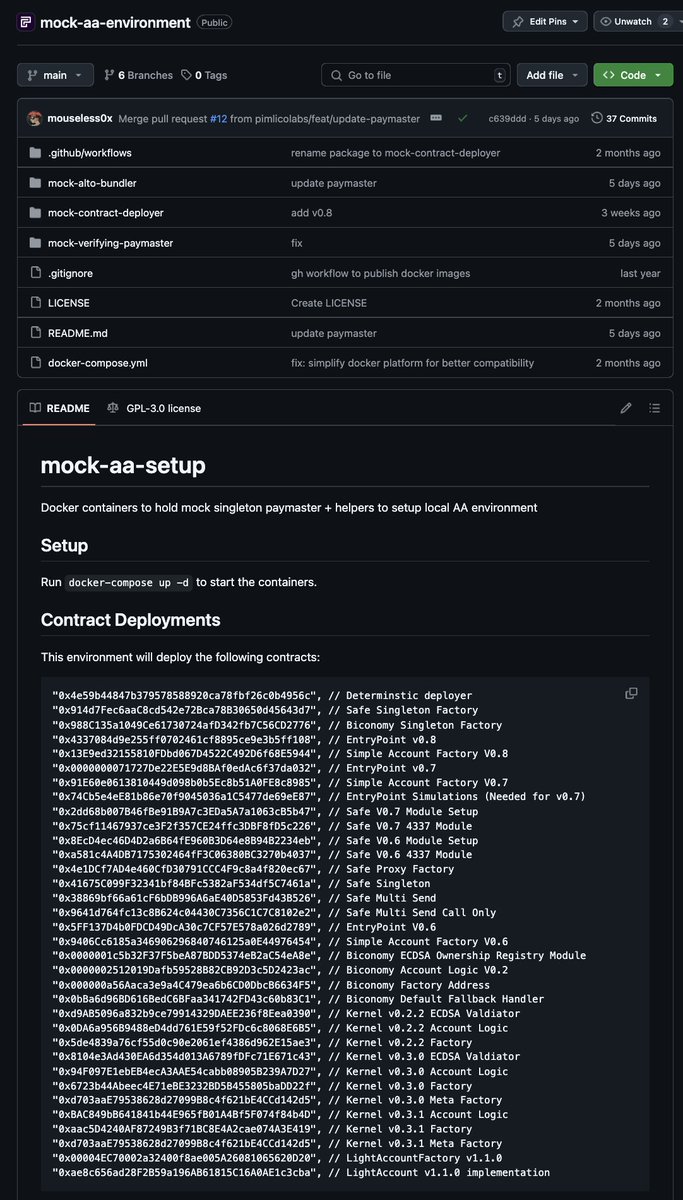Click the Contract Deployments heading

(x=131, y=619)
